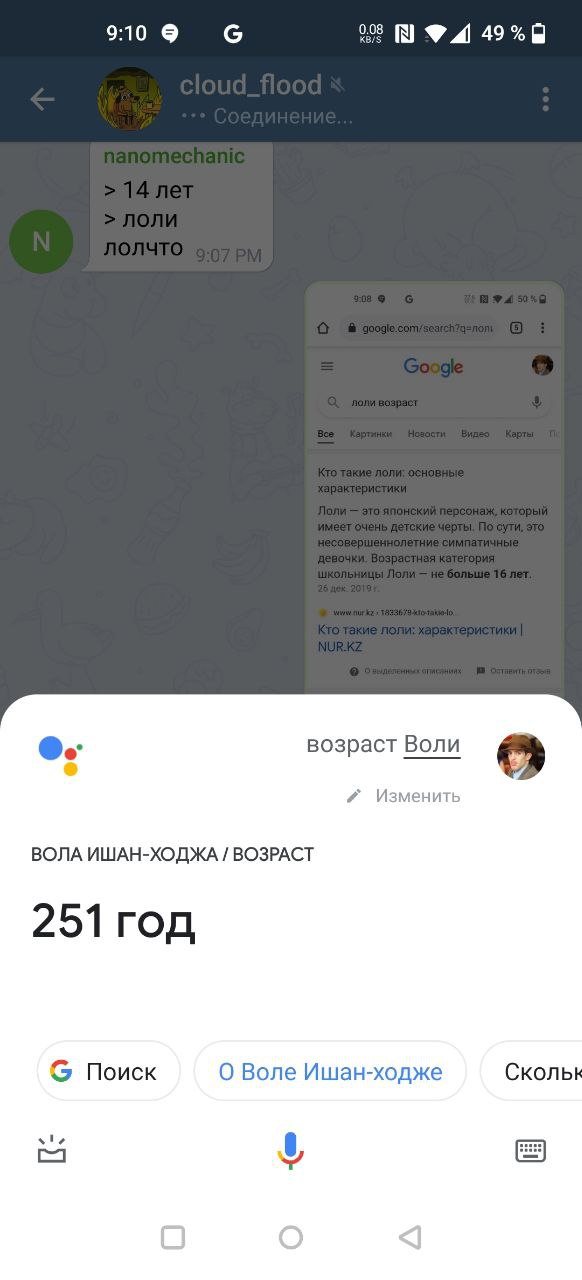Open the Assistant snapshot inbox icon

51,1150
